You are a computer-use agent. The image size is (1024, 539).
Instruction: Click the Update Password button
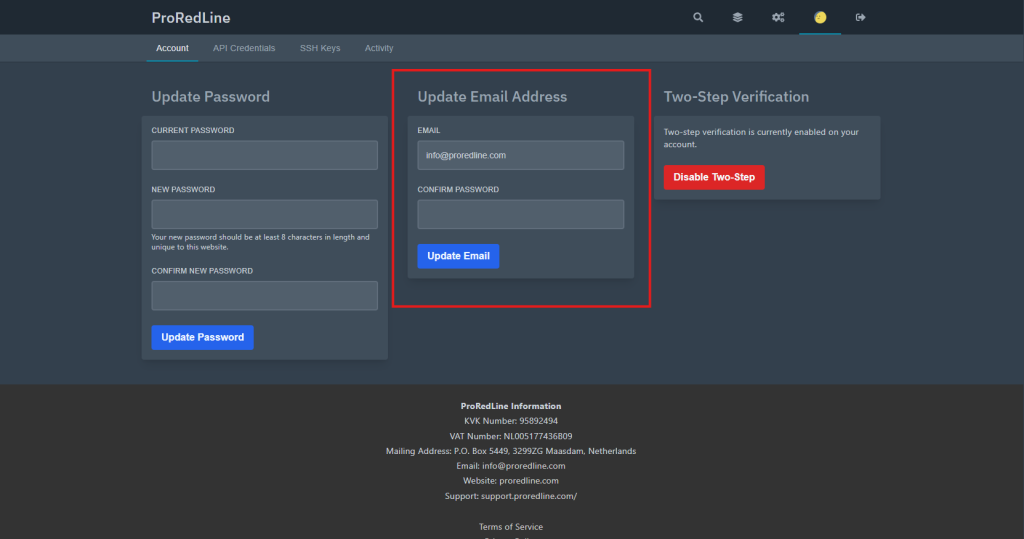tap(202, 338)
